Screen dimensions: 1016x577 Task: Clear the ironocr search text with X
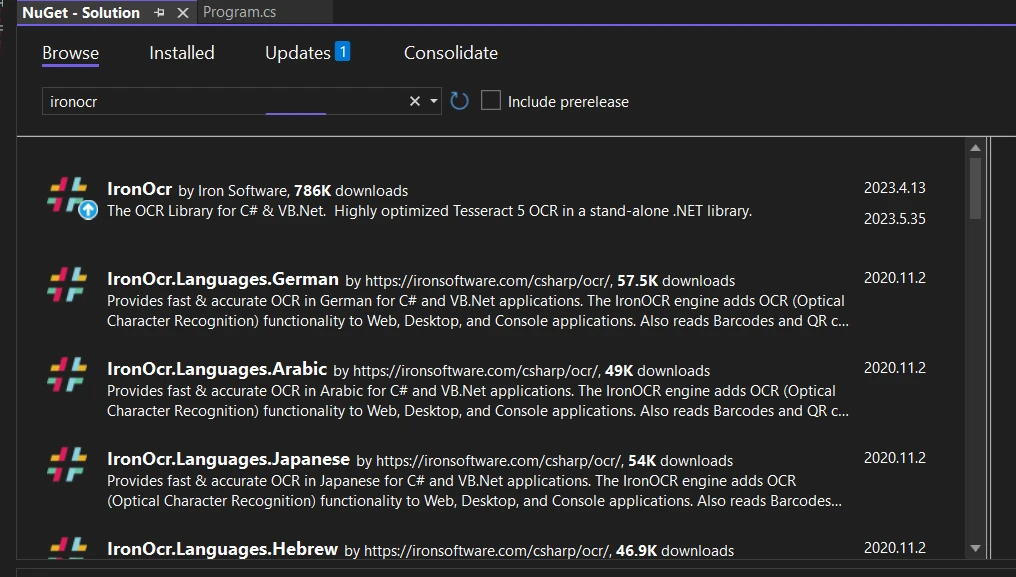[415, 101]
